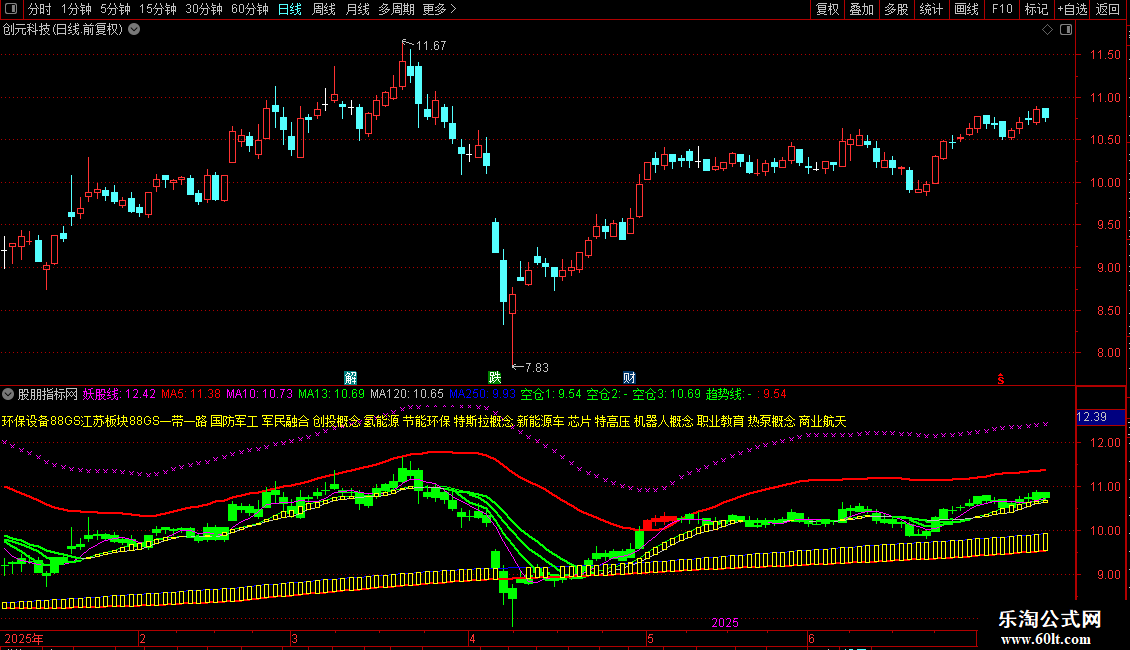Click 妖股线: 12.42 indicator value

pos(119,394)
